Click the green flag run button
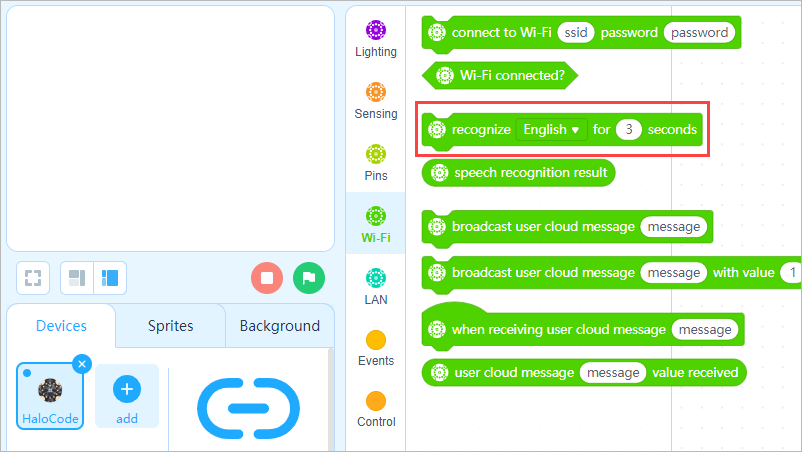Screen dimensions: 802x452 tap(309, 278)
